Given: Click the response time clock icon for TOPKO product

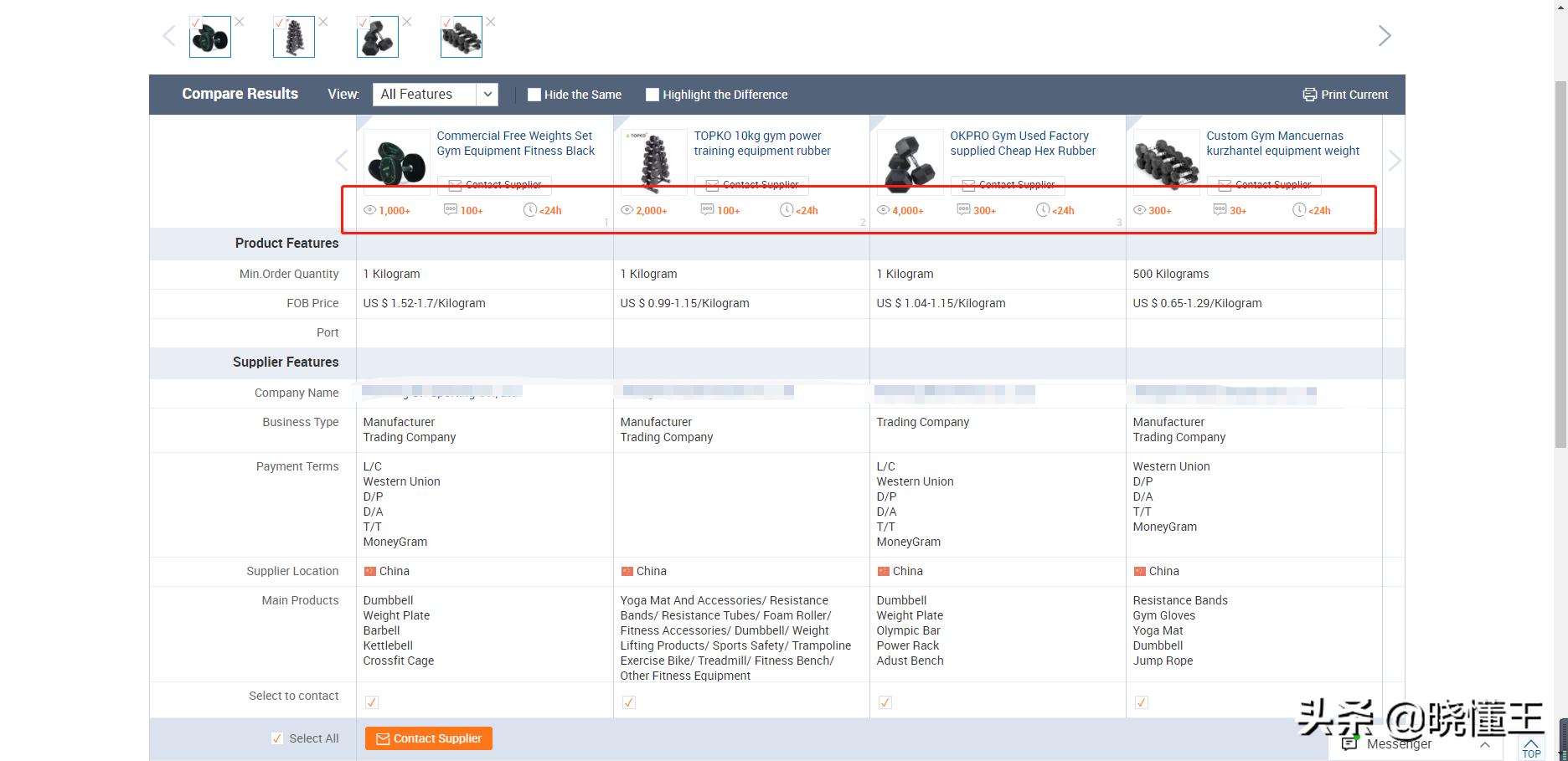Looking at the screenshot, I should pyautogui.click(x=786, y=210).
